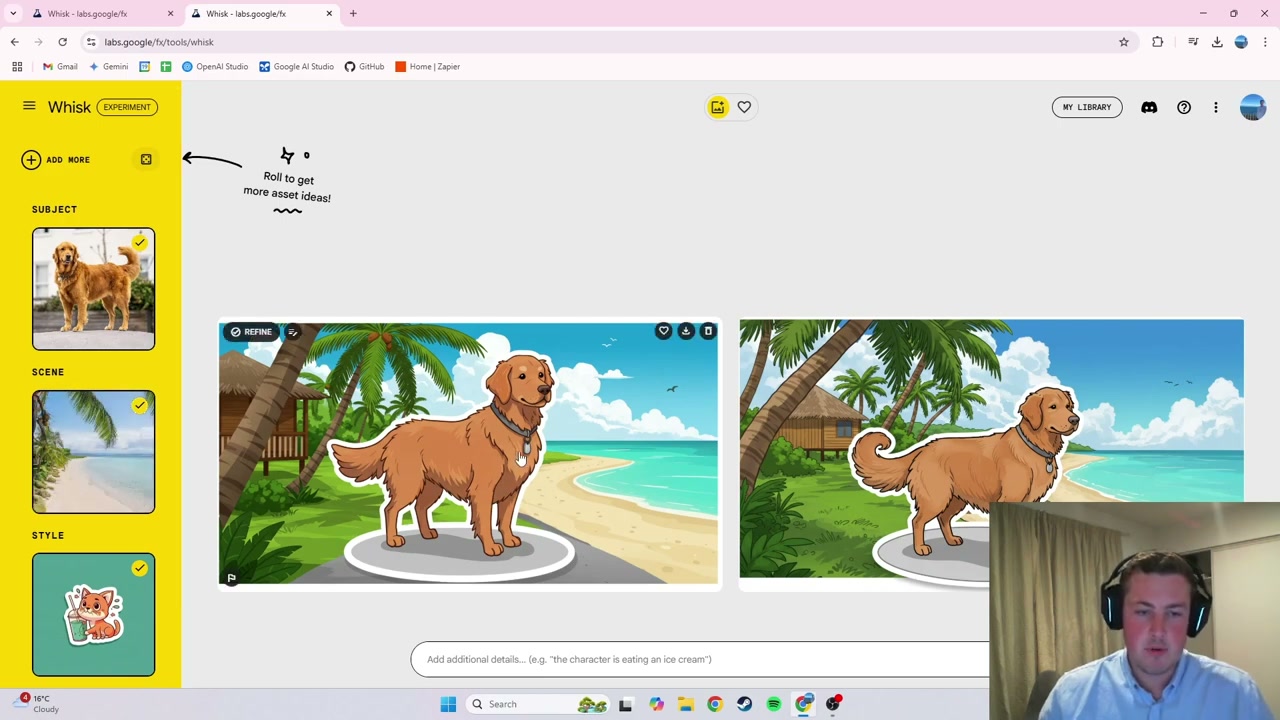The image size is (1280, 720).
Task: Click the dice roll asset ideas icon
Action: (x=146, y=160)
